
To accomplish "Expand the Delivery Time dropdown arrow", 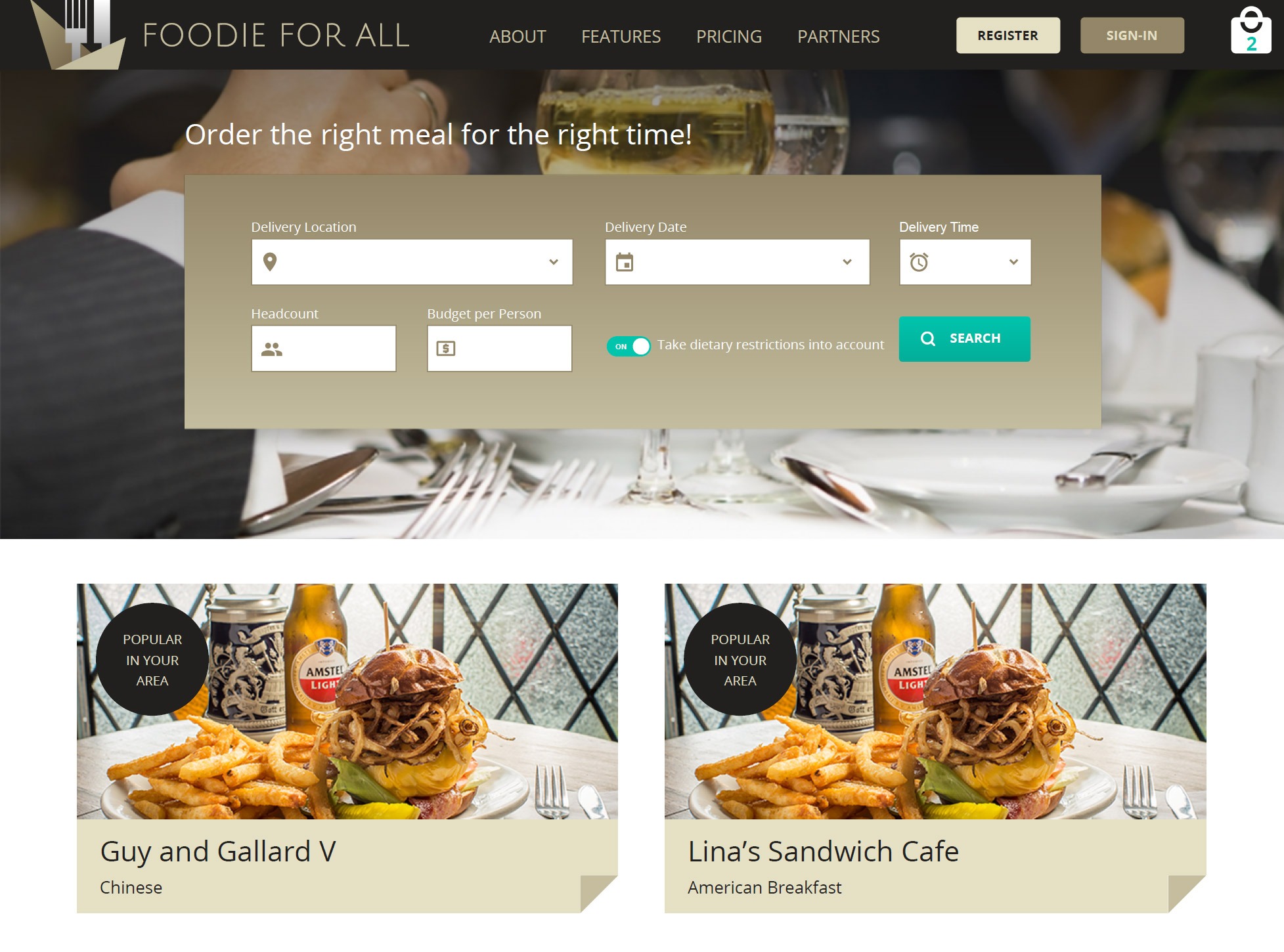I will [x=1013, y=262].
